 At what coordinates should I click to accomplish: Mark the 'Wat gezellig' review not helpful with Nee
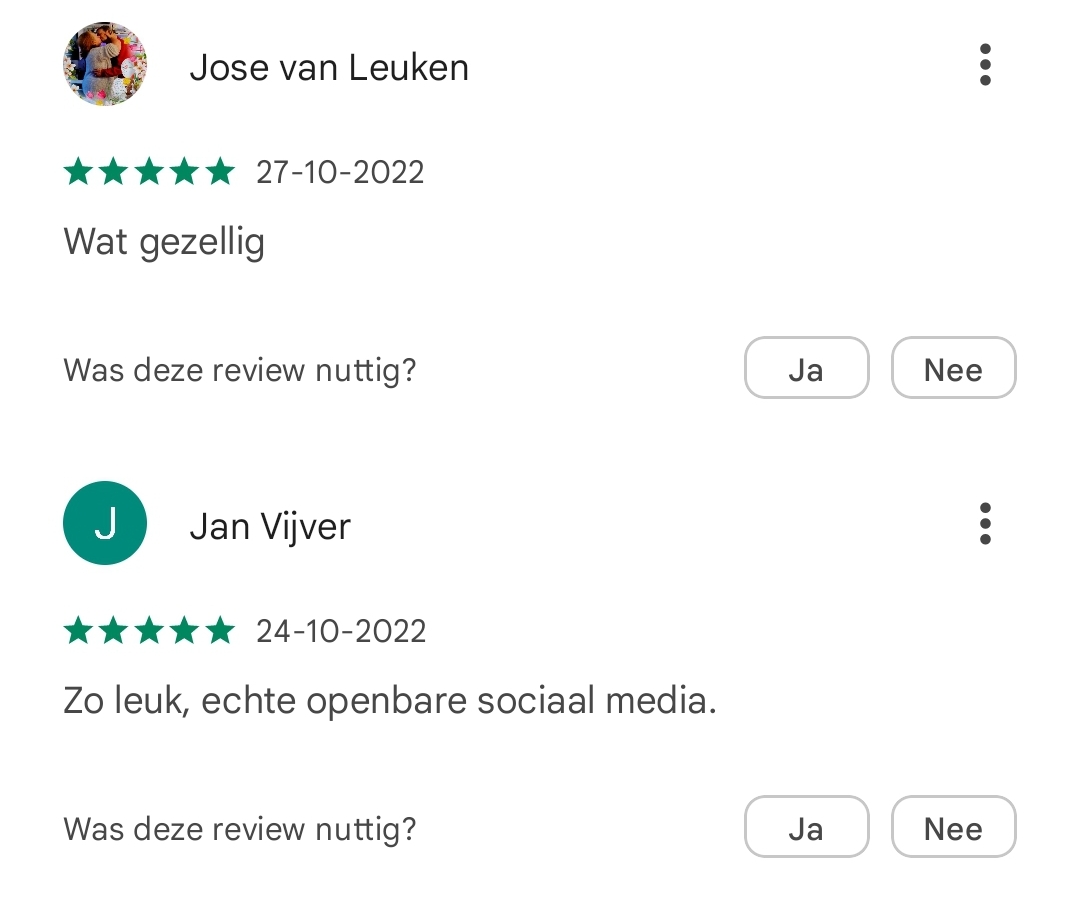point(953,368)
